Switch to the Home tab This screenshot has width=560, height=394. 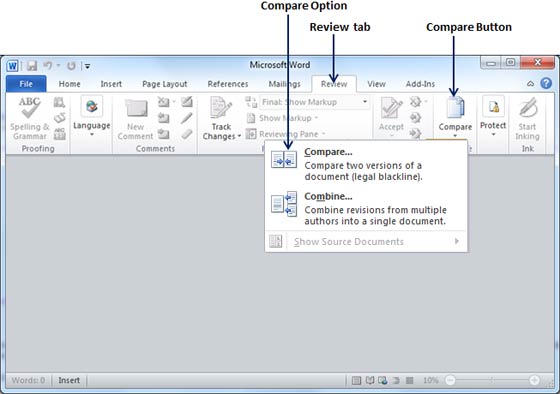pos(69,84)
